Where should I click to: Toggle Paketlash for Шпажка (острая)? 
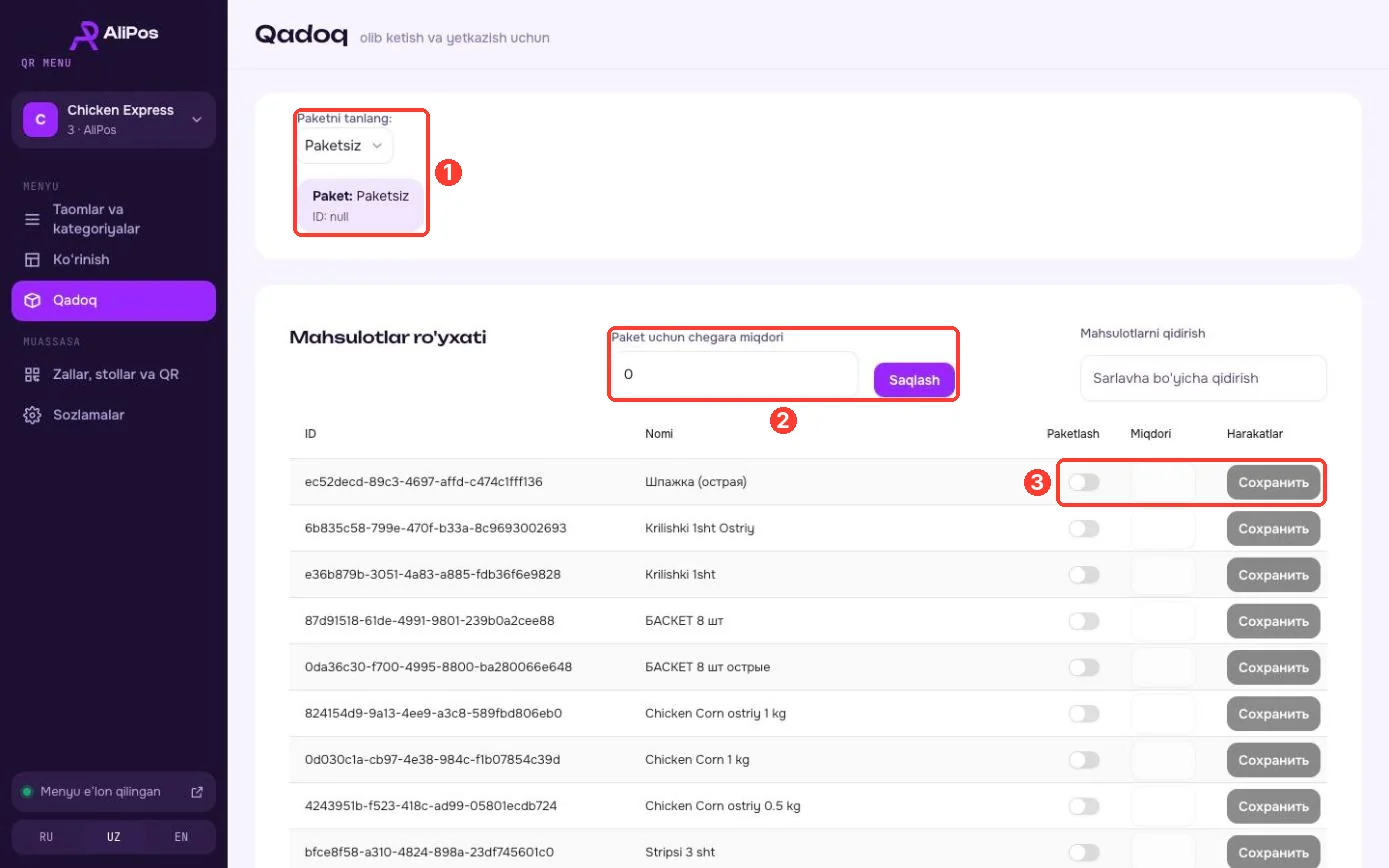coord(1084,482)
